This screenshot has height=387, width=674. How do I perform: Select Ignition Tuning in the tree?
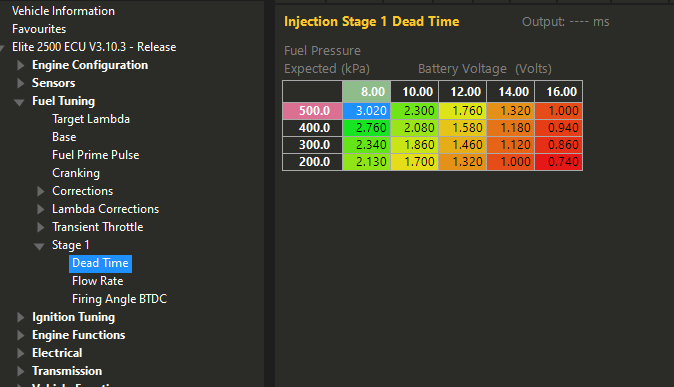tap(74, 317)
